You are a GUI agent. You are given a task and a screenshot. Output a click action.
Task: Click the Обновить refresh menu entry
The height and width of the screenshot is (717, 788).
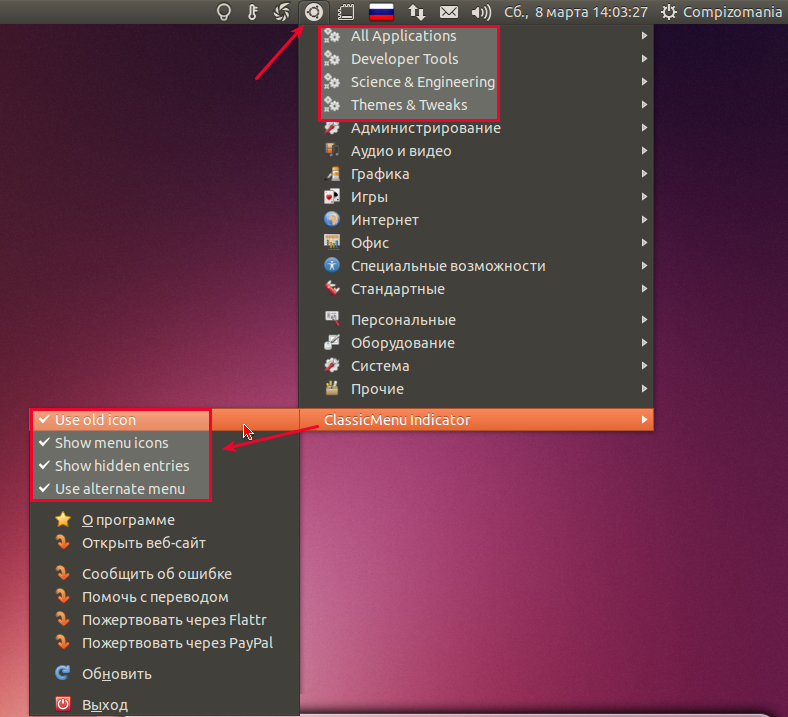pos(165,673)
